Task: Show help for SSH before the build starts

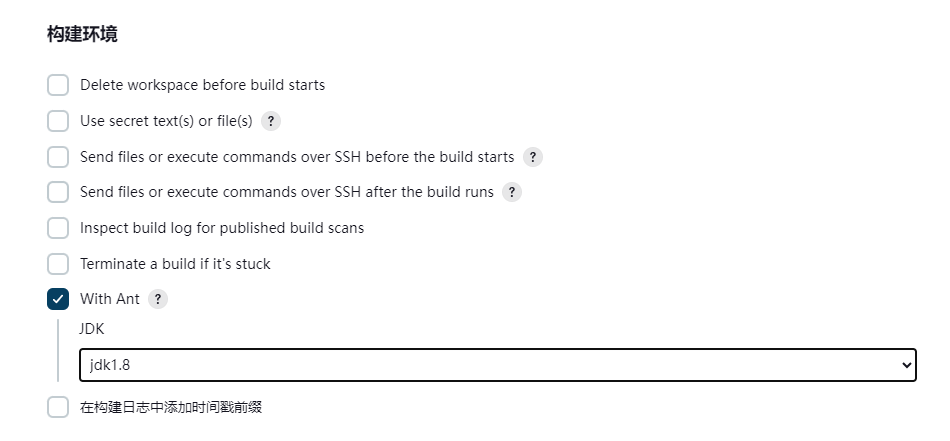Action: 533,157
